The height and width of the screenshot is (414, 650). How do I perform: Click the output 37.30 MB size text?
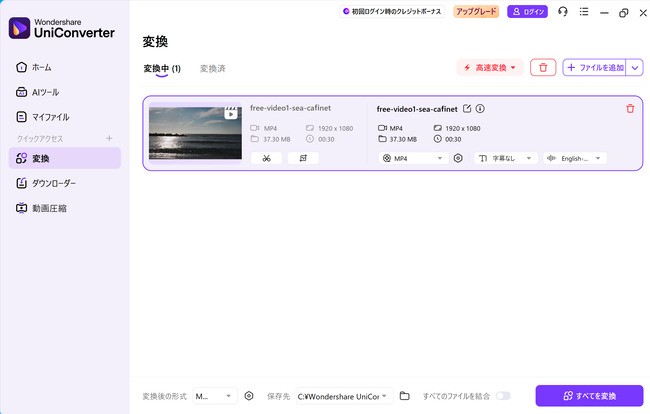click(403, 139)
